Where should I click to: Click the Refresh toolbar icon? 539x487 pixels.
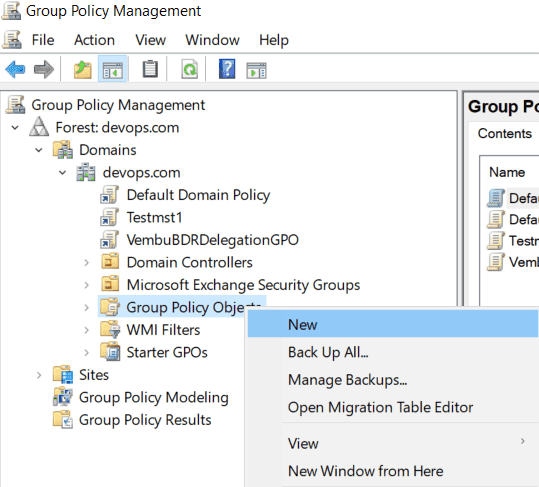189,69
